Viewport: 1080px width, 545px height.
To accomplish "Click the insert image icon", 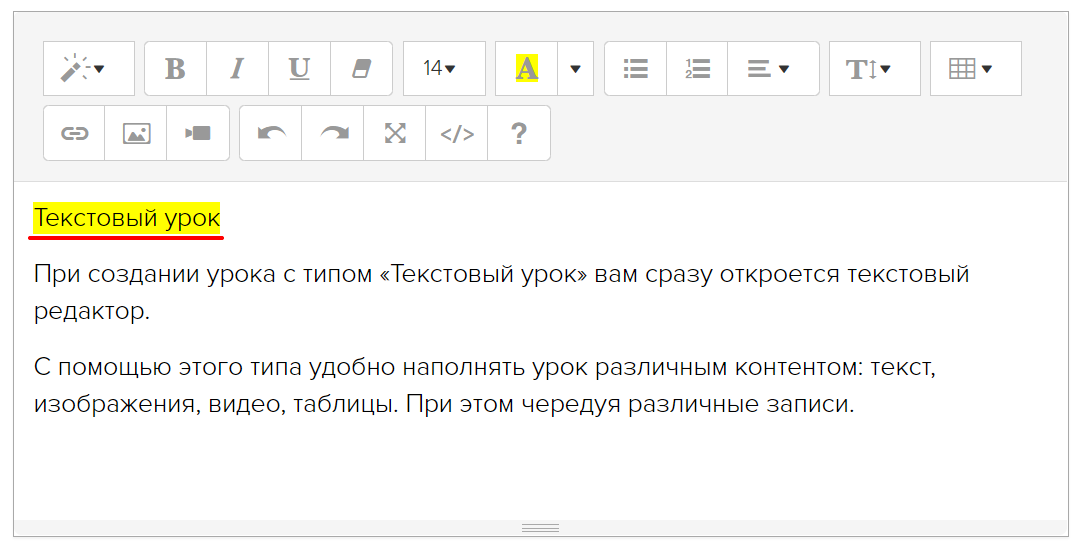I will click(x=136, y=133).
